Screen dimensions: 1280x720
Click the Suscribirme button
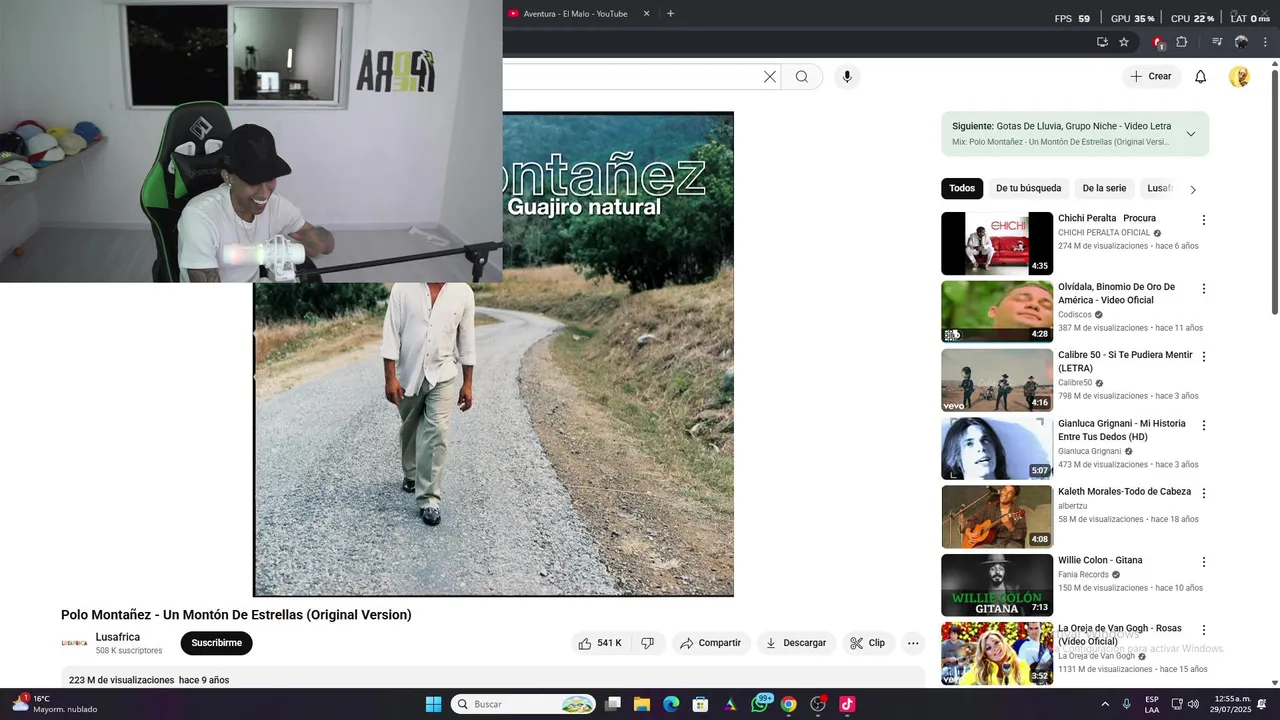pos(217,643)
